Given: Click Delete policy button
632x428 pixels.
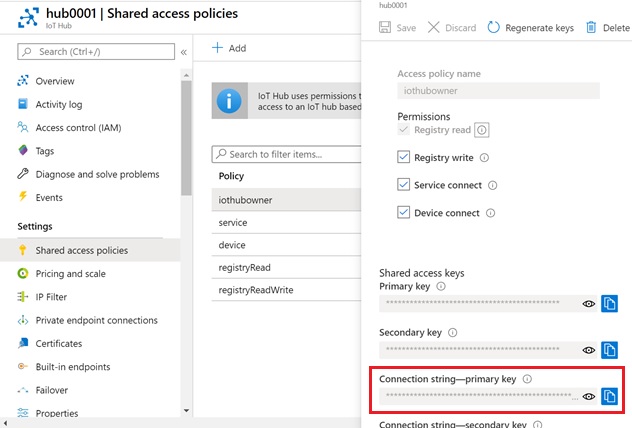Looking at the screenshot, I should (608, 27).
